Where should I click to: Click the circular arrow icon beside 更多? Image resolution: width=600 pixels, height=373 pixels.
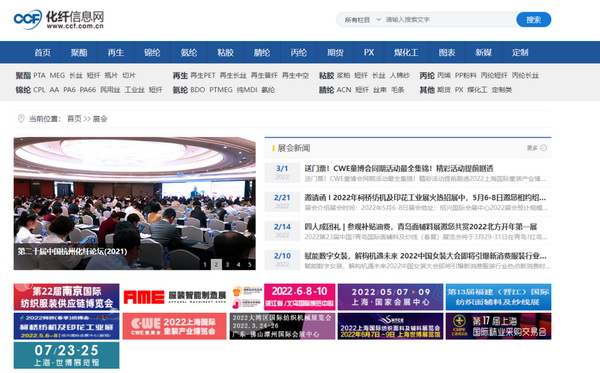[544, 148]
